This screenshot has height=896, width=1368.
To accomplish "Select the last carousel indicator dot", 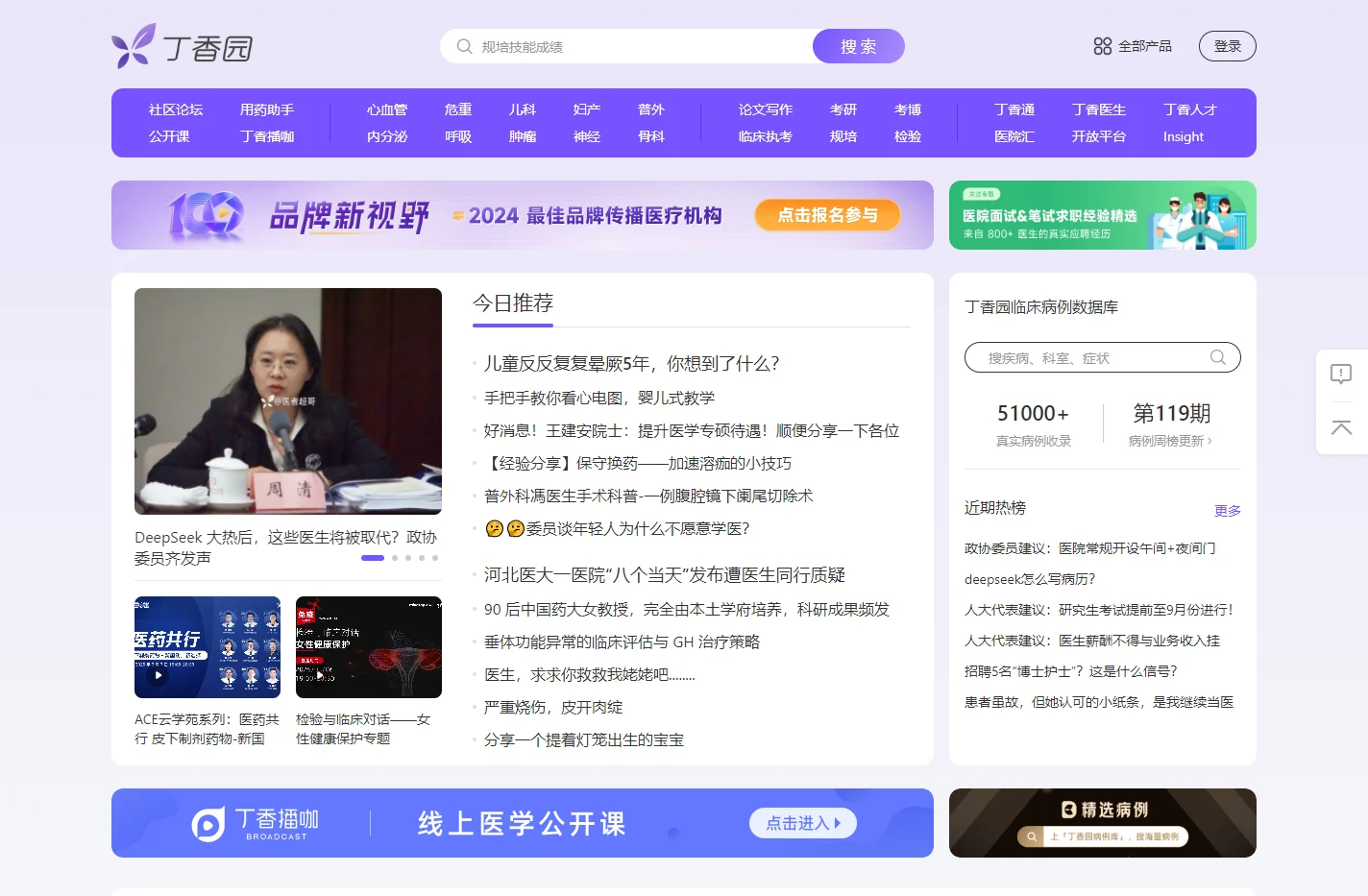I will (x=435, y=558).
